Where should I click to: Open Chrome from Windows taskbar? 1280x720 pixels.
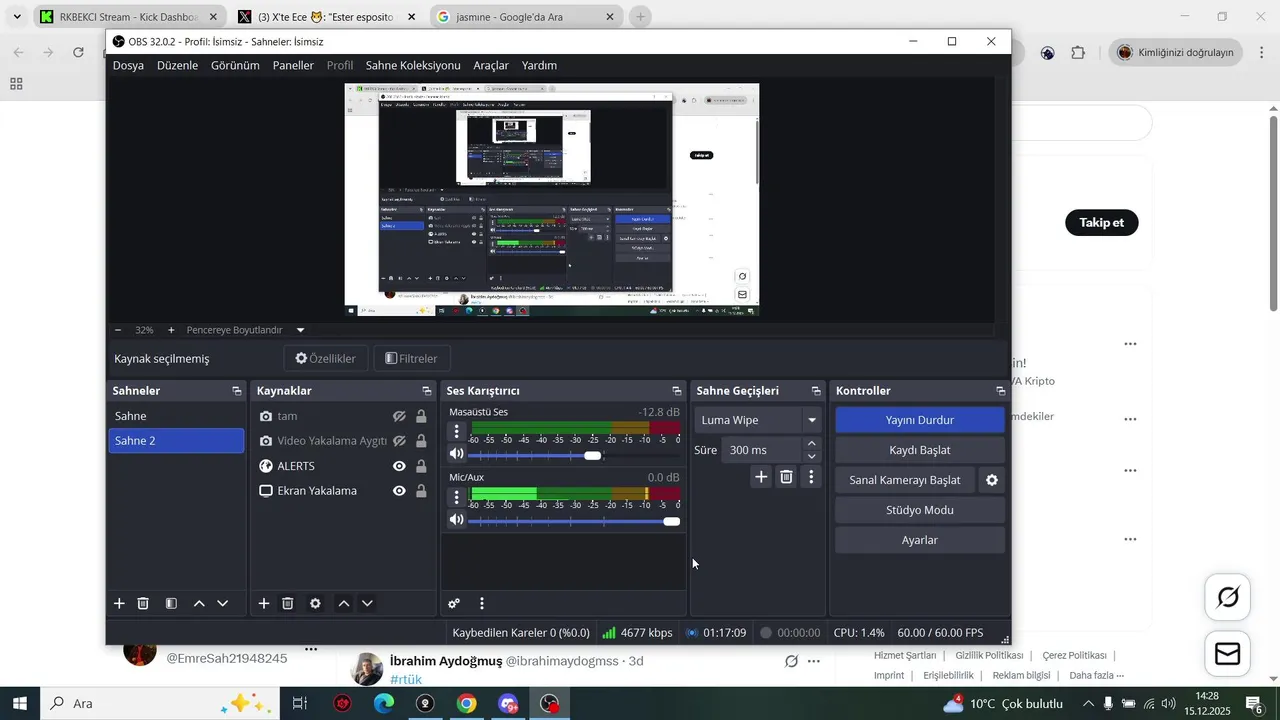point(467,704)
